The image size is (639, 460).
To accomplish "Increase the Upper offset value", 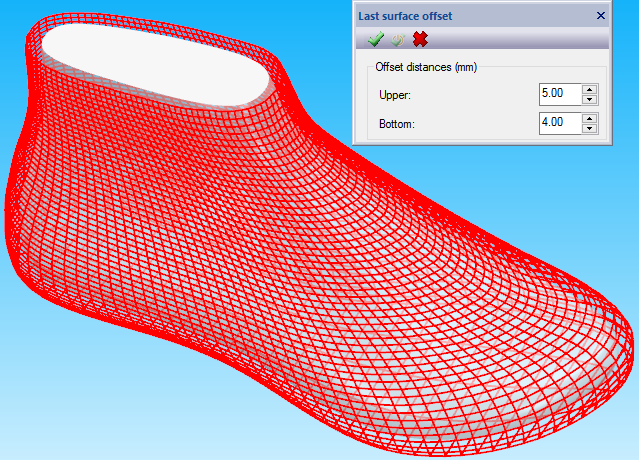I will [590, 89].
